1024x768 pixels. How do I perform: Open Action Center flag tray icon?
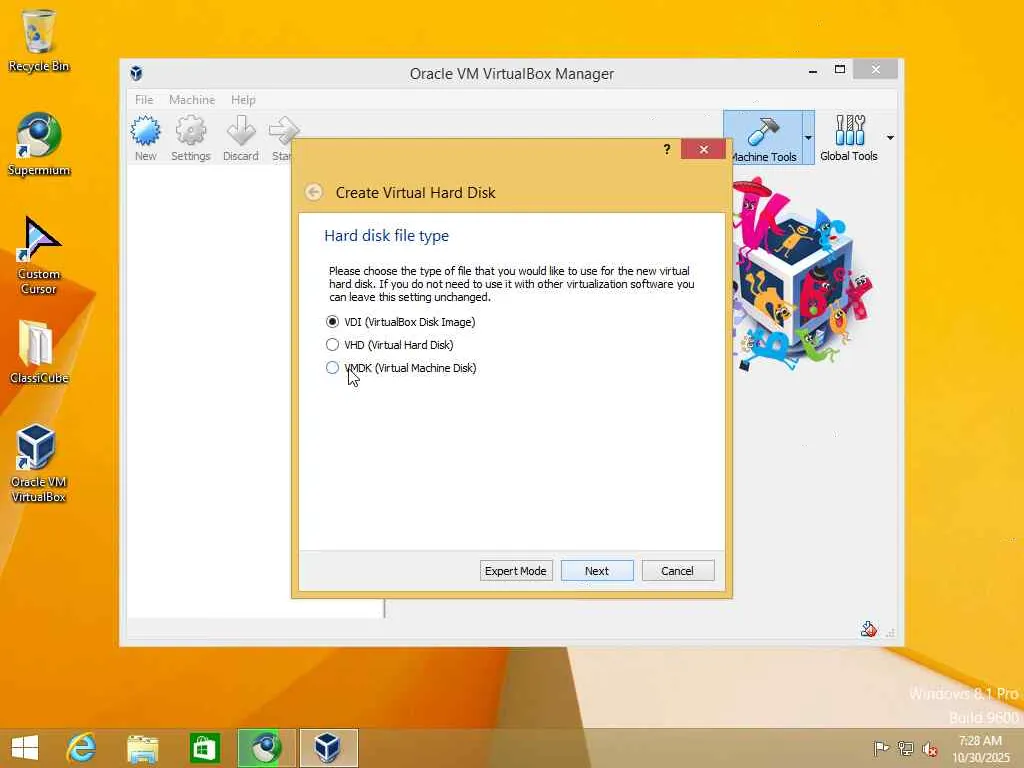881,748
